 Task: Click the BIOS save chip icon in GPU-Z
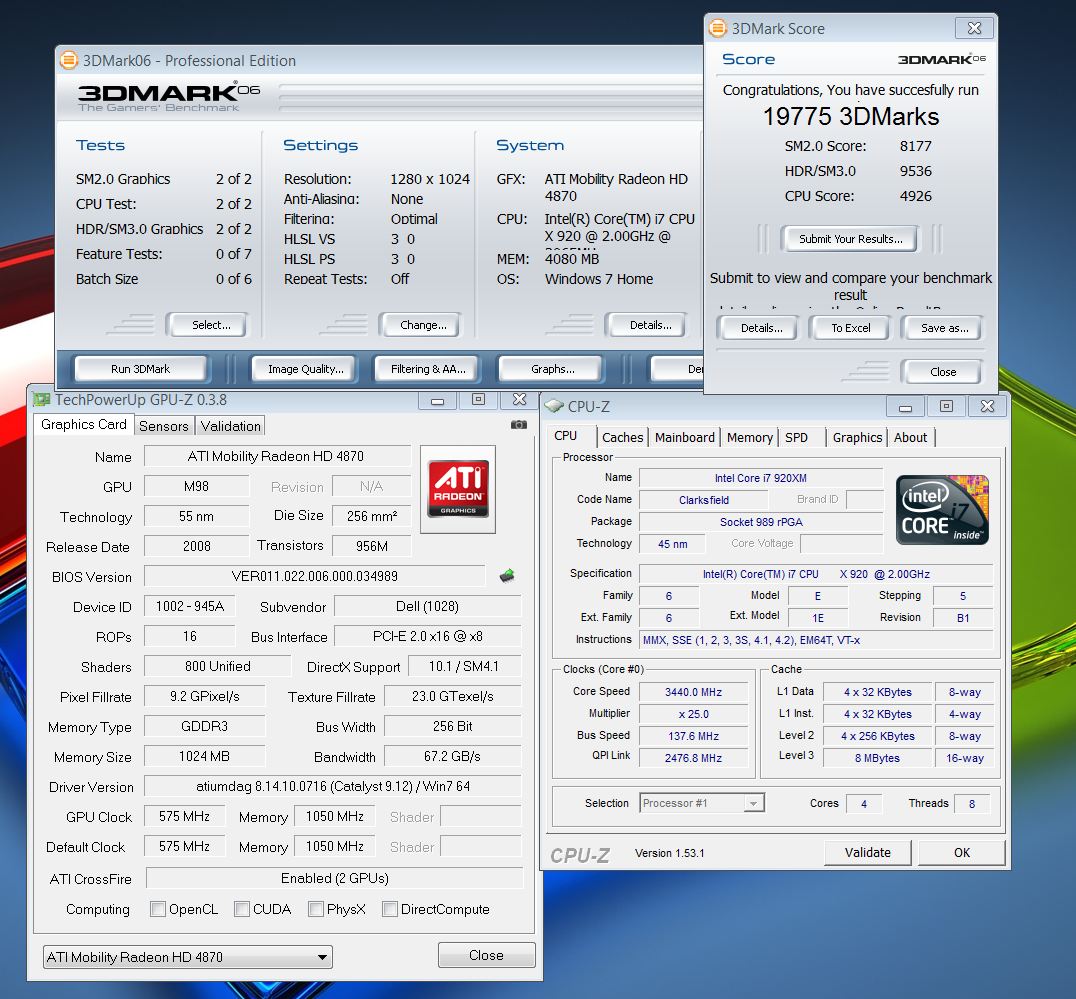[x=507, y=576]
